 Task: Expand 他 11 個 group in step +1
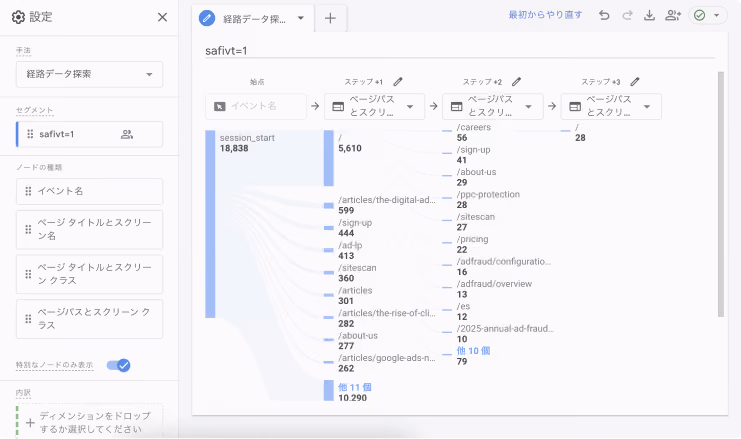[x=354, y=387]
